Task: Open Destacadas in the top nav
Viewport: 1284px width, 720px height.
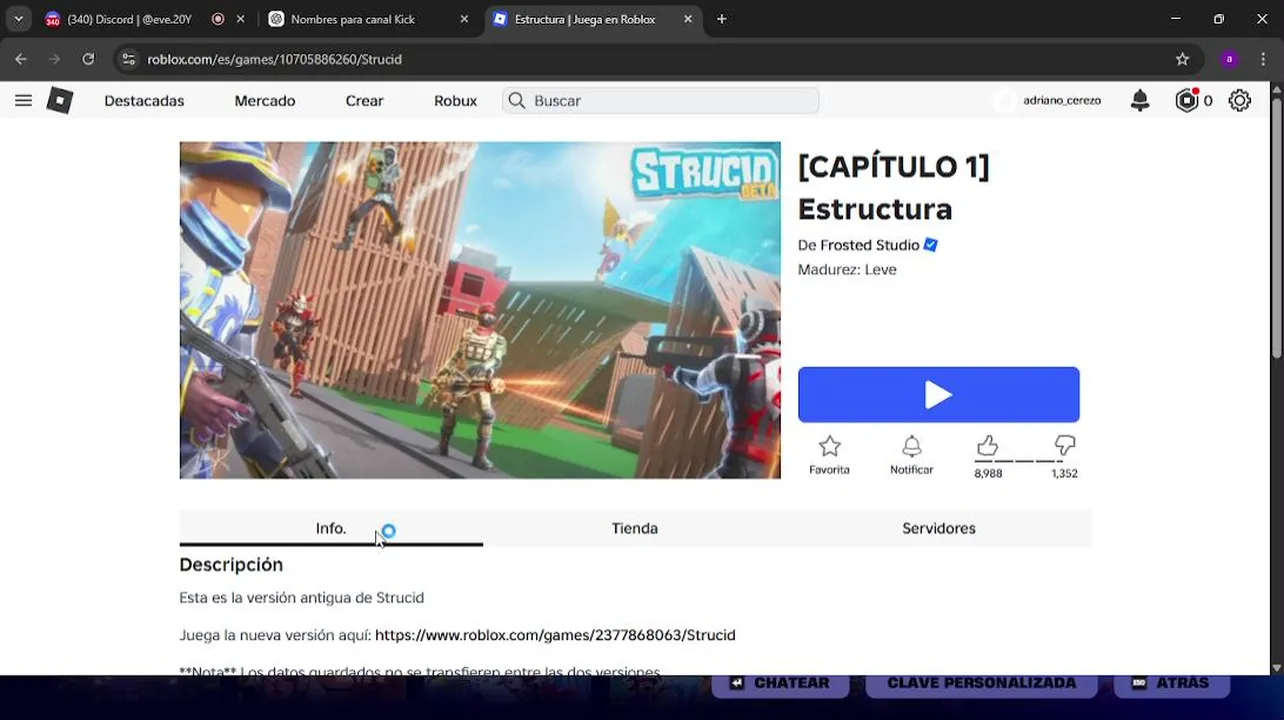Action: click(x=144, y=100)
